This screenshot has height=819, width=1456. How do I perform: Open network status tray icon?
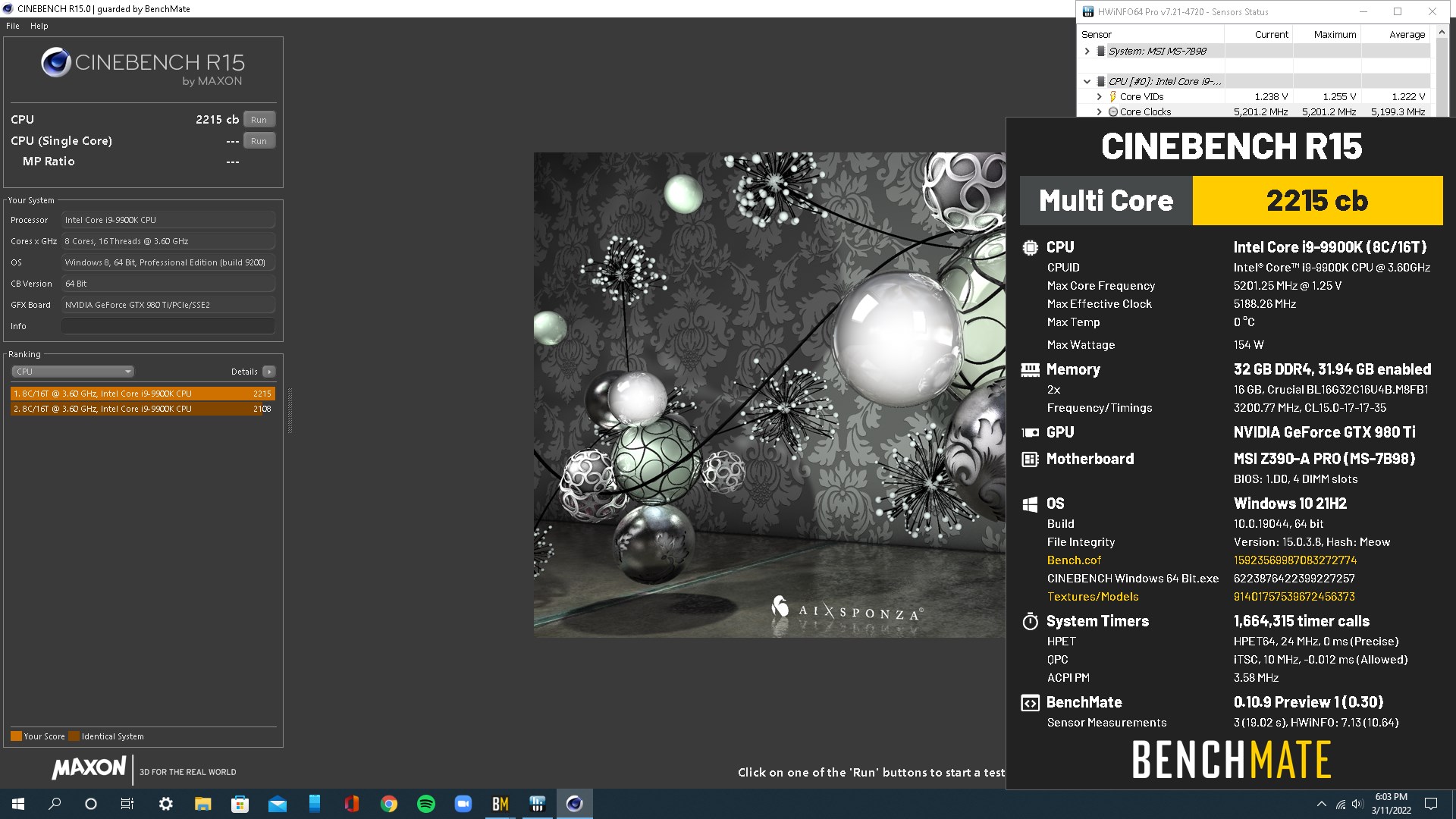[1340, 804]
